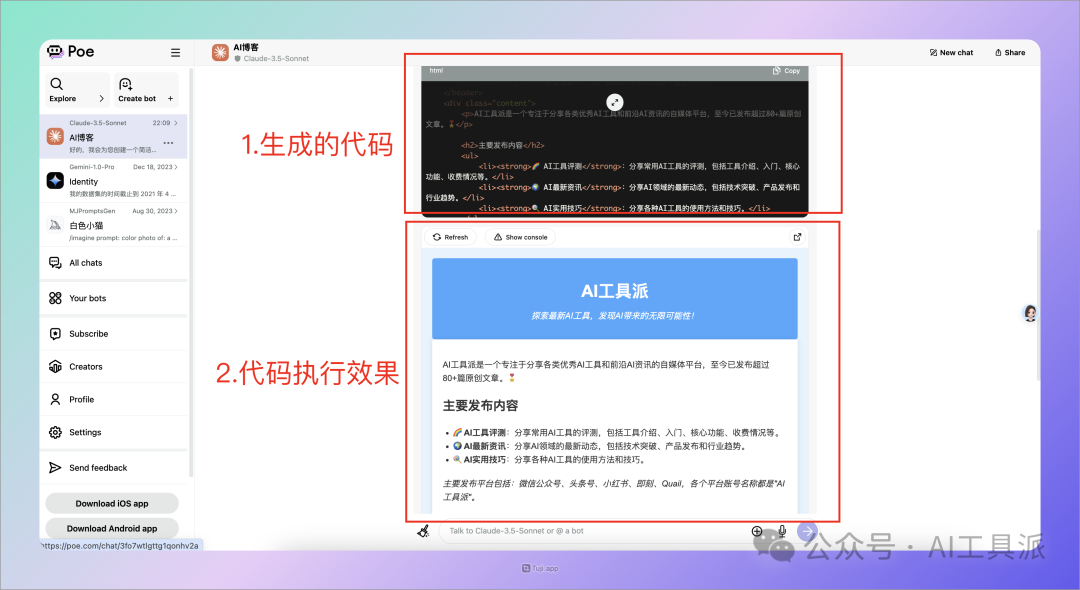Open the Creators page
Screen dimensions: 1080x590
point(114,367)
